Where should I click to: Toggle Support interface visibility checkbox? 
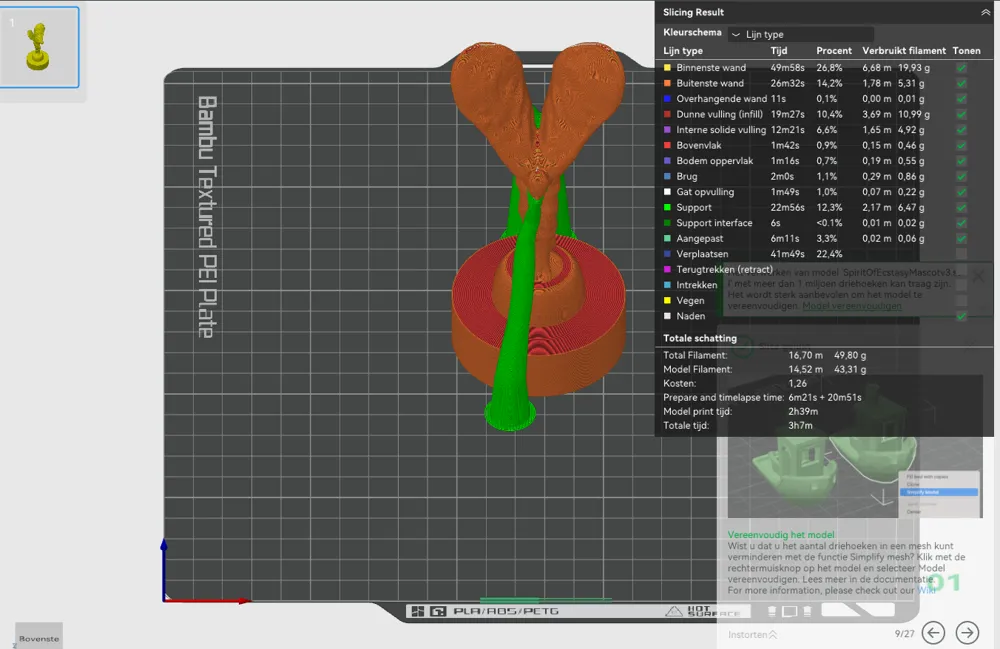tap(961, 222)
